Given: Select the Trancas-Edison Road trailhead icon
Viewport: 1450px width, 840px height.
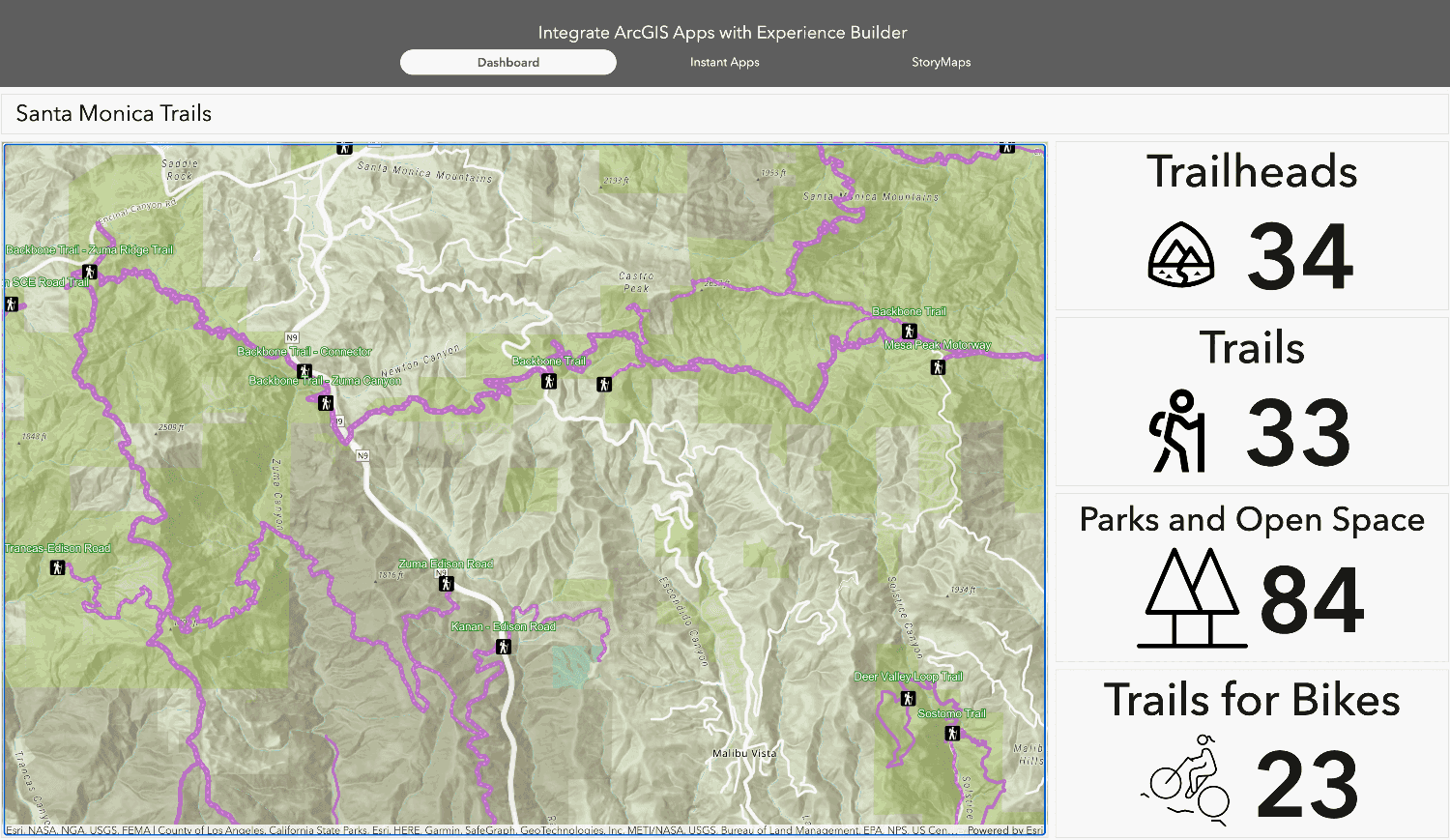Looking at the screenshot, I should [57, 567].
